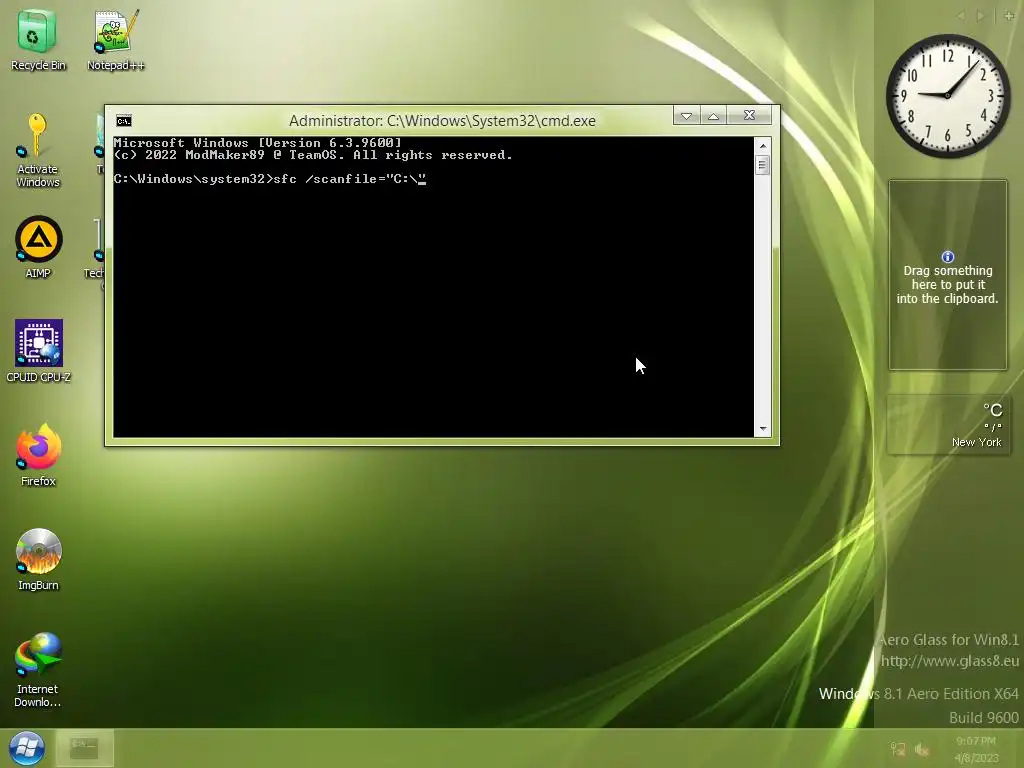Click the volume speaker tray icon
The width and height of the screenshot is (1024, 768).
(922, 749)
